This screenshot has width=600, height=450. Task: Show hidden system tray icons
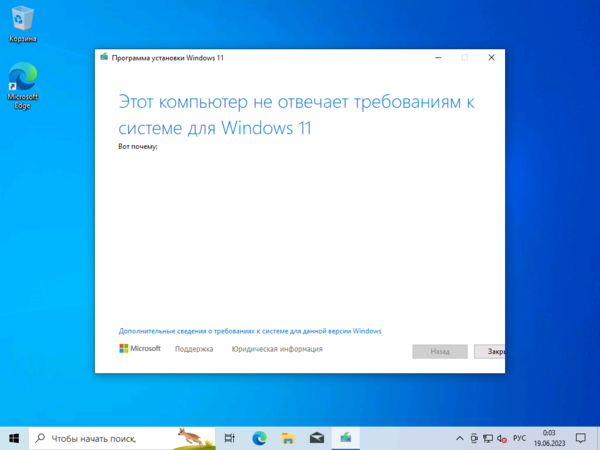[x=460, y=439]
